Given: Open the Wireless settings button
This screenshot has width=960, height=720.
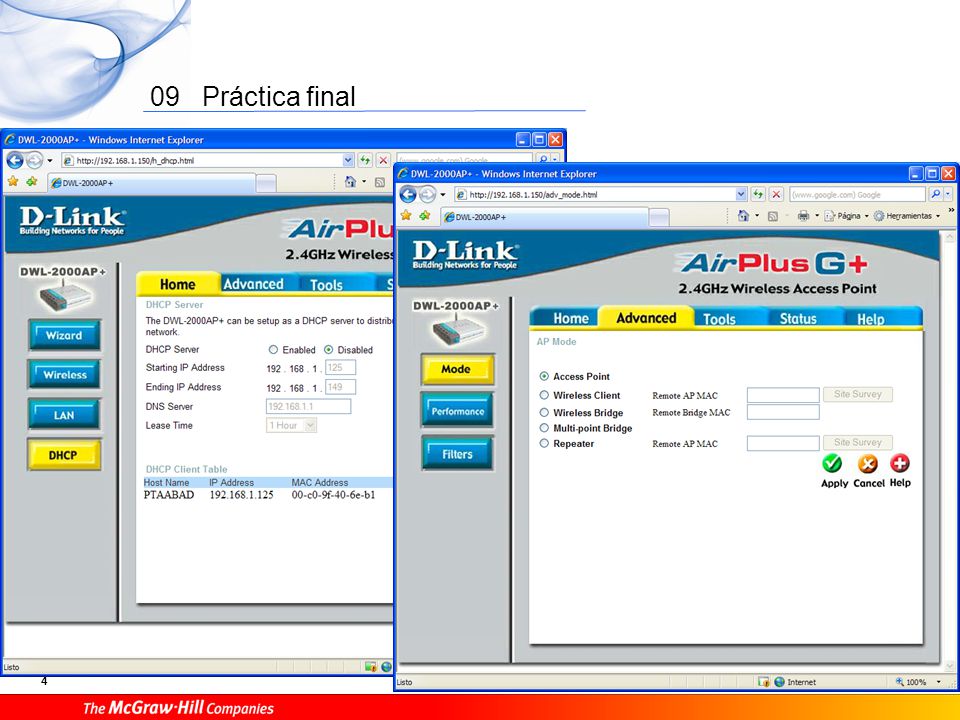Looking at the screenshot, I should tap(64, 375).
